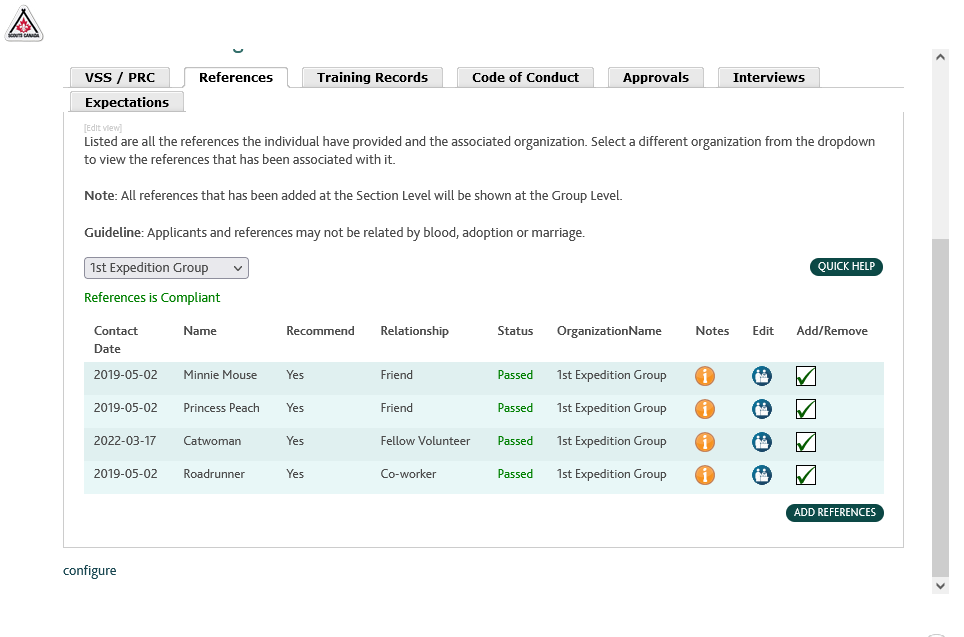964x637 pixels.
Task: Click the Contact Date column header
Action: [x=116, y=339]
